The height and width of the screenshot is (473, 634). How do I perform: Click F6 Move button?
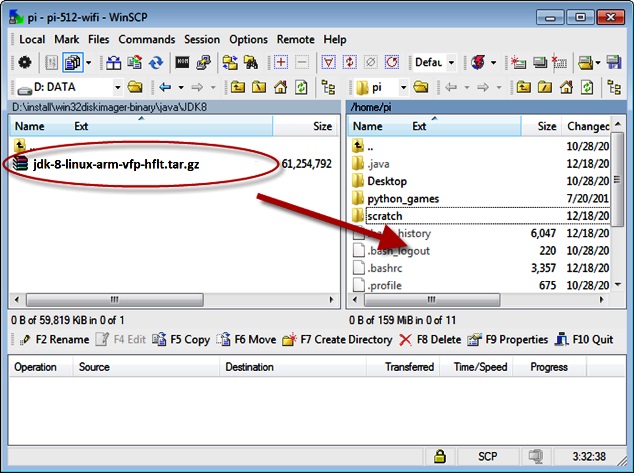[x=246, y=340]
